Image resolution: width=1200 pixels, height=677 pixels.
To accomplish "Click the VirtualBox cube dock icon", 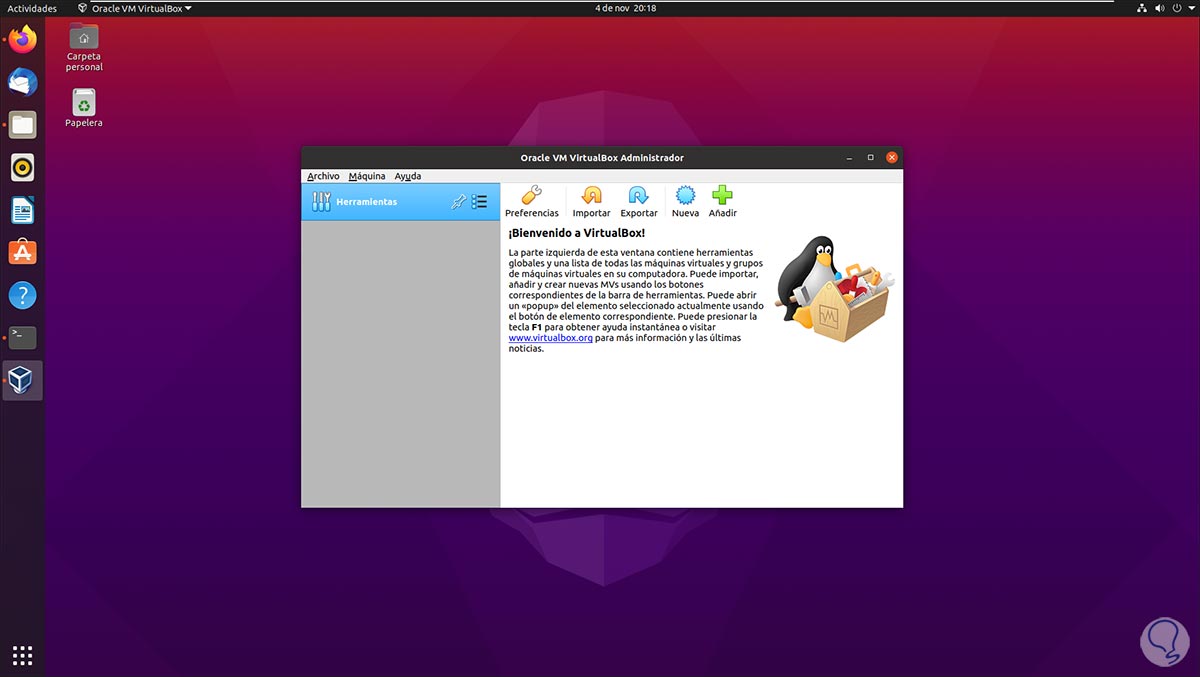I will 23,380.
